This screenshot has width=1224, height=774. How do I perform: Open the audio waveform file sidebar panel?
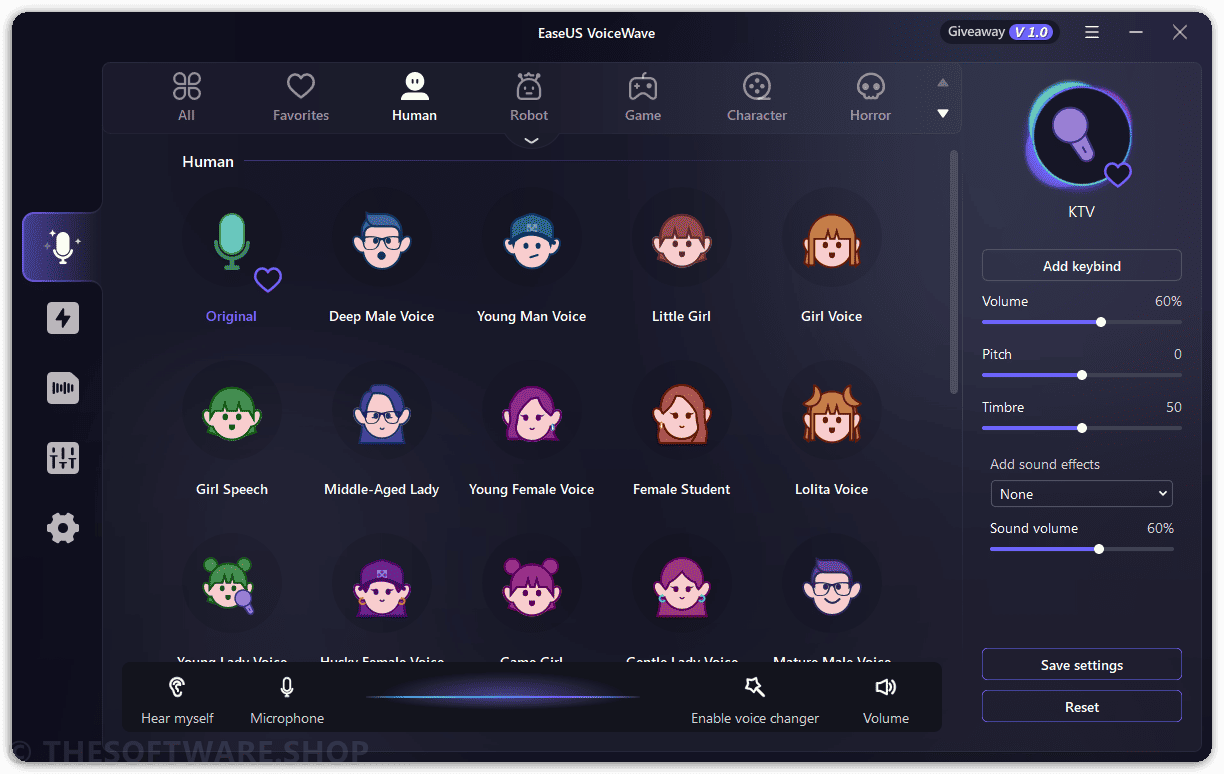[63, 388]
